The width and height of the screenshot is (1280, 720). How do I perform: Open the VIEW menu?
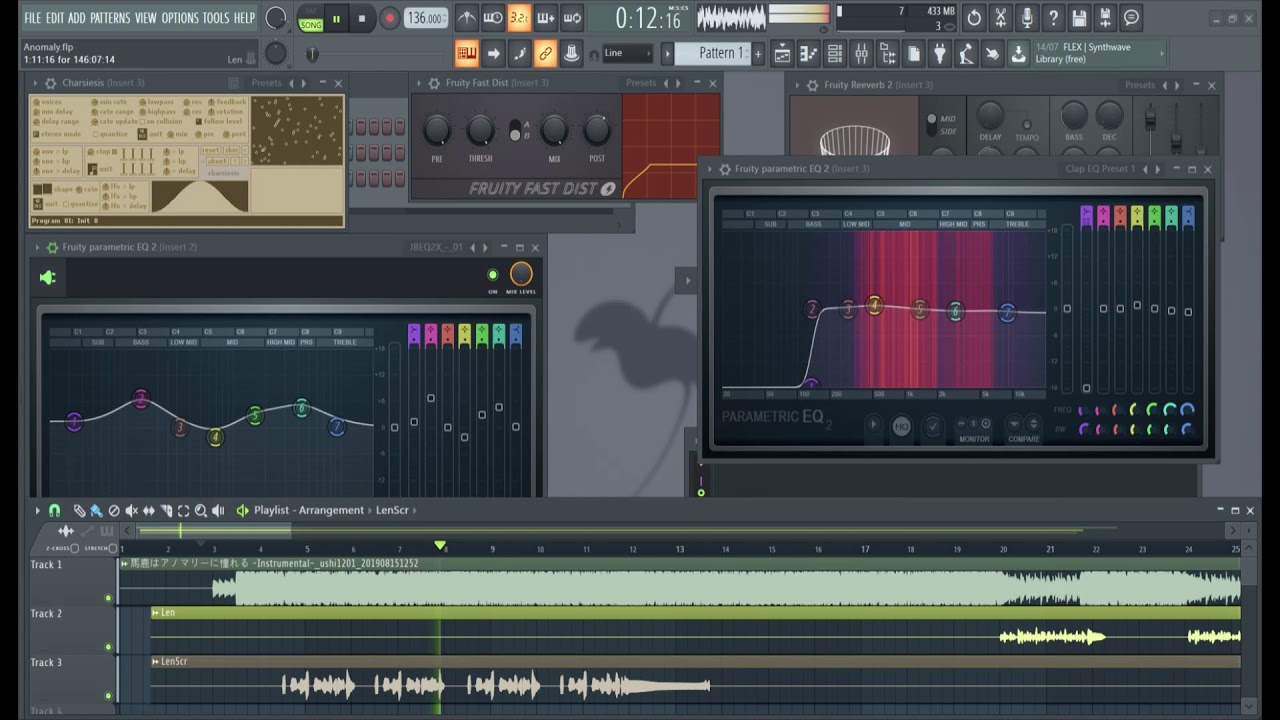pos(146,18)
